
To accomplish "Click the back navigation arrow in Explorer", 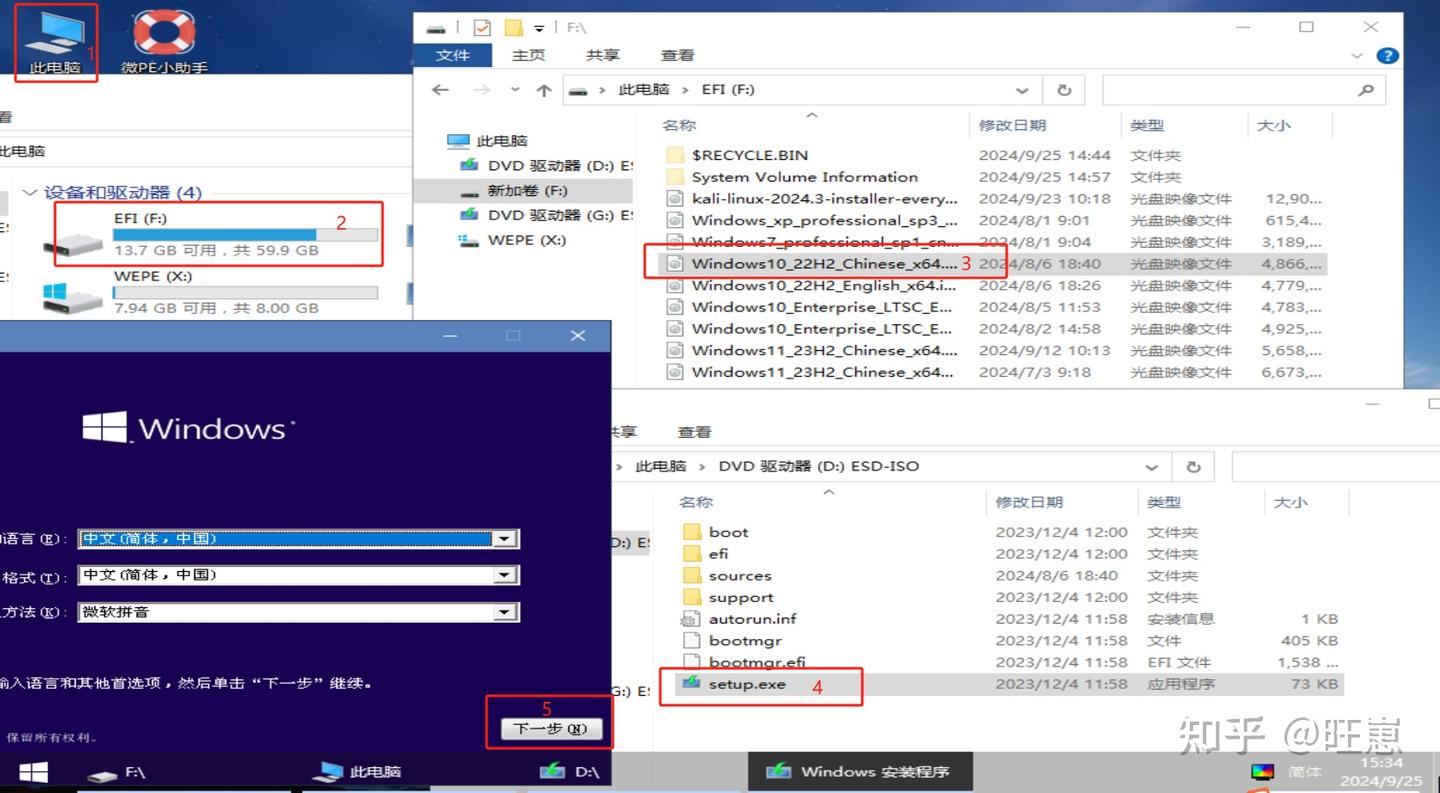I will (x=440, y=89).
